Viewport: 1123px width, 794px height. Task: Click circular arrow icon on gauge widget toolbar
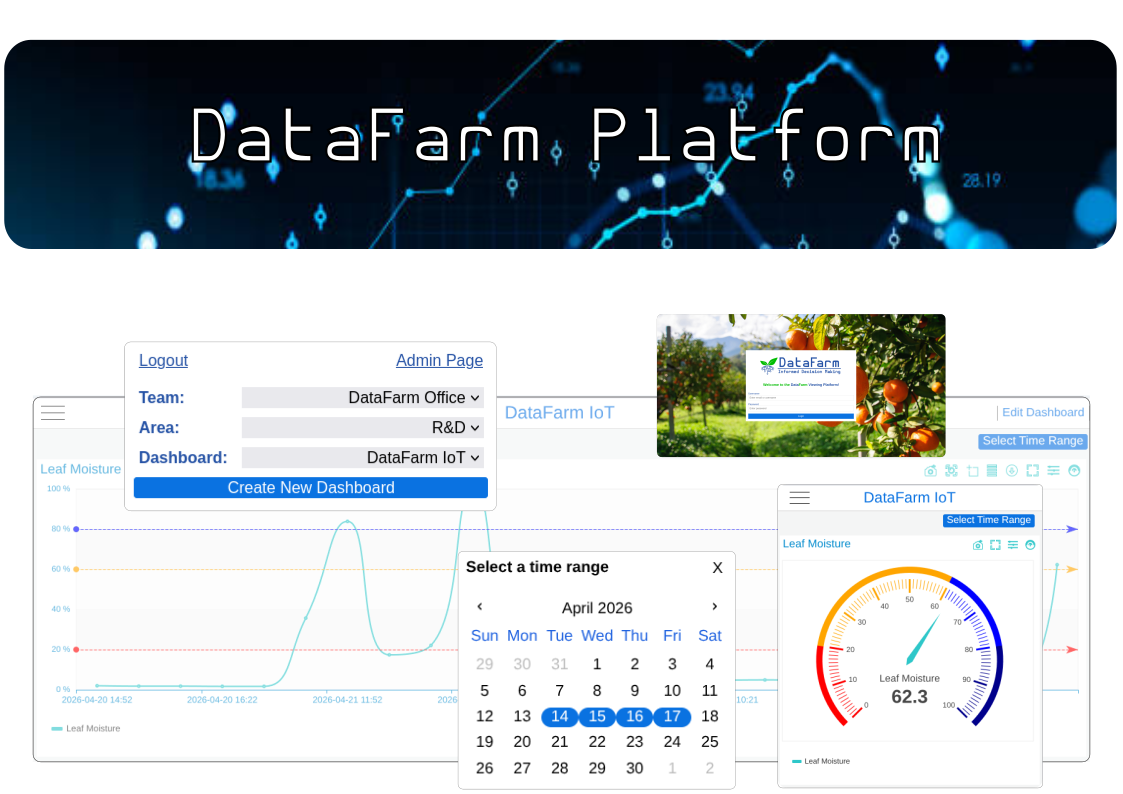[x=1030, y=545]
